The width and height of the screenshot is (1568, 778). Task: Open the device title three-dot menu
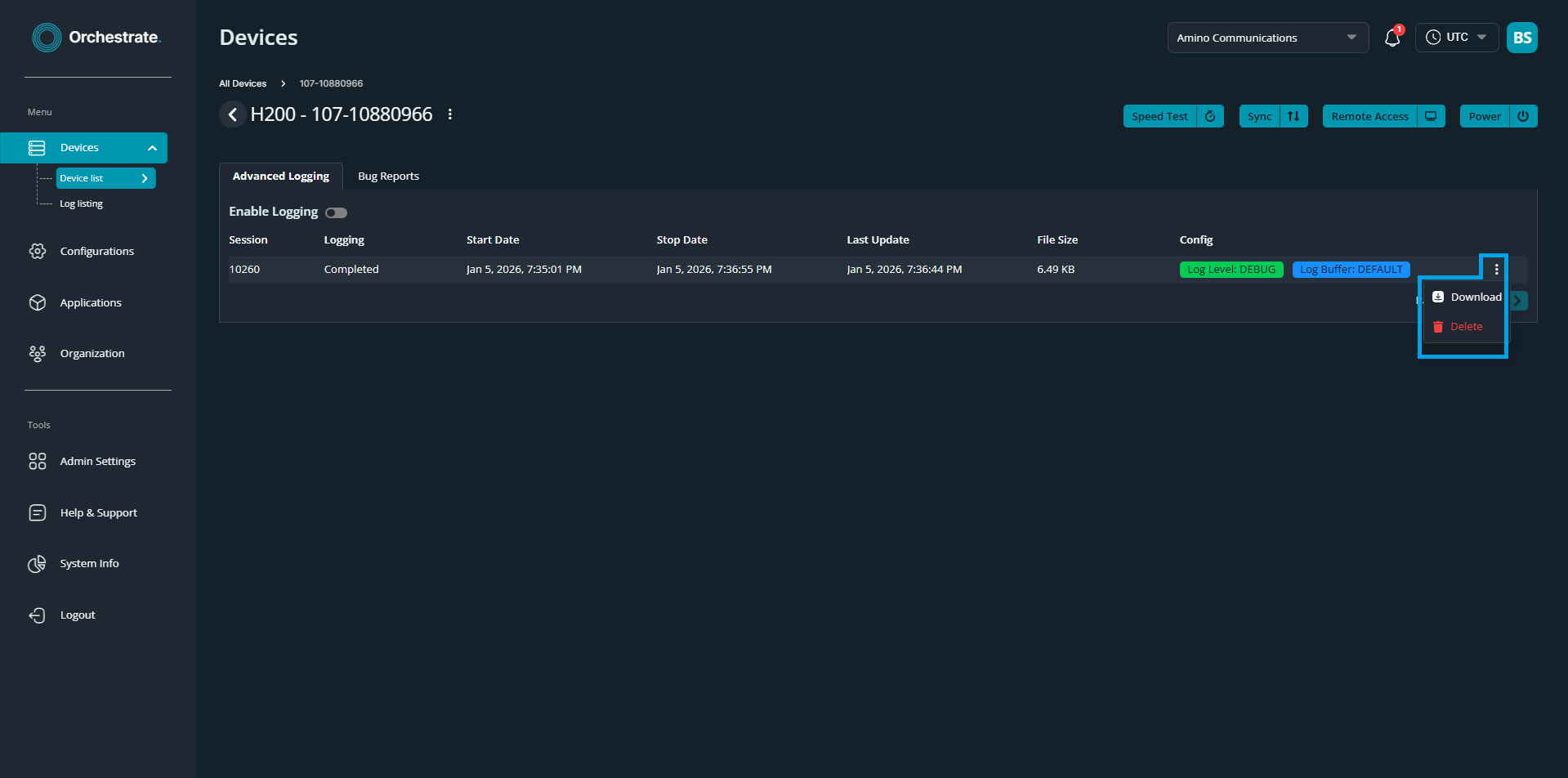pyautogui.click(x=450, y=114)
